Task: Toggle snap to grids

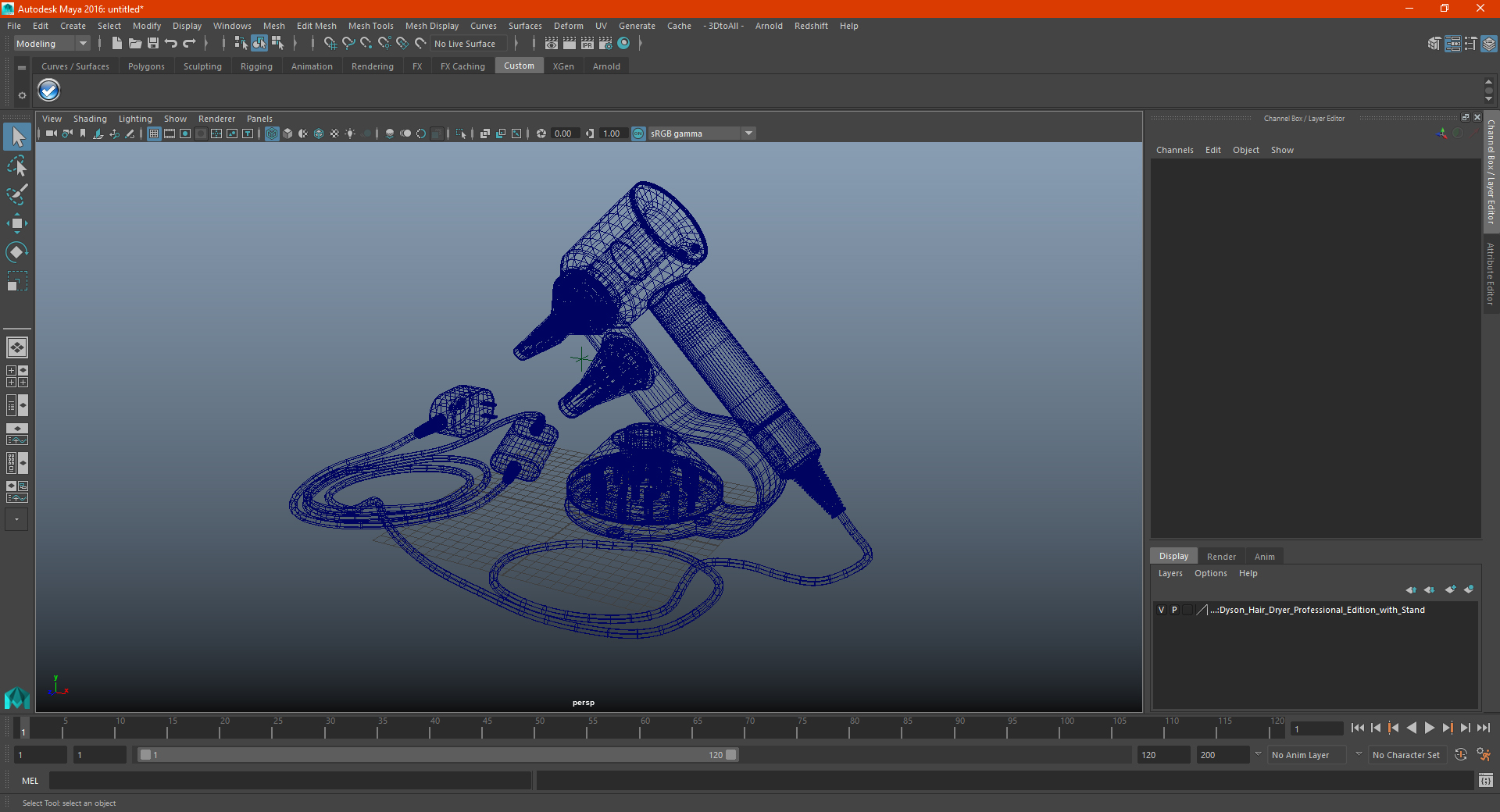Action: (x=330, y=44)
